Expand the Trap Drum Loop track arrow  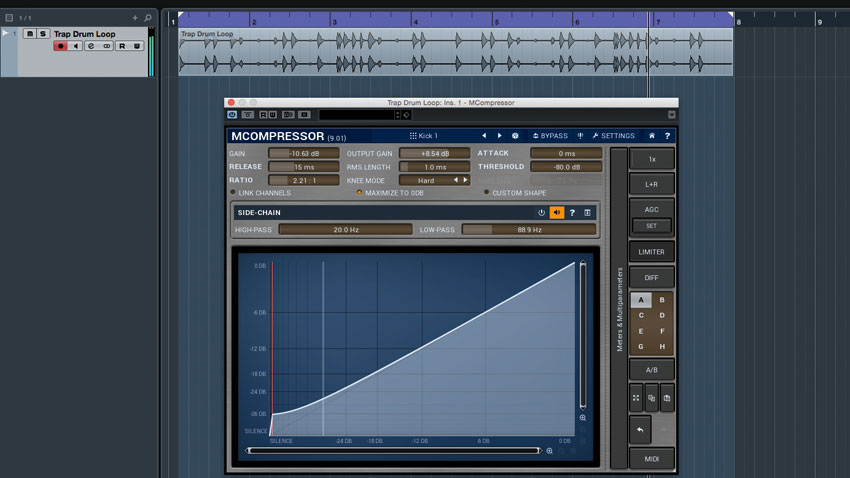(x=5, y=34)
